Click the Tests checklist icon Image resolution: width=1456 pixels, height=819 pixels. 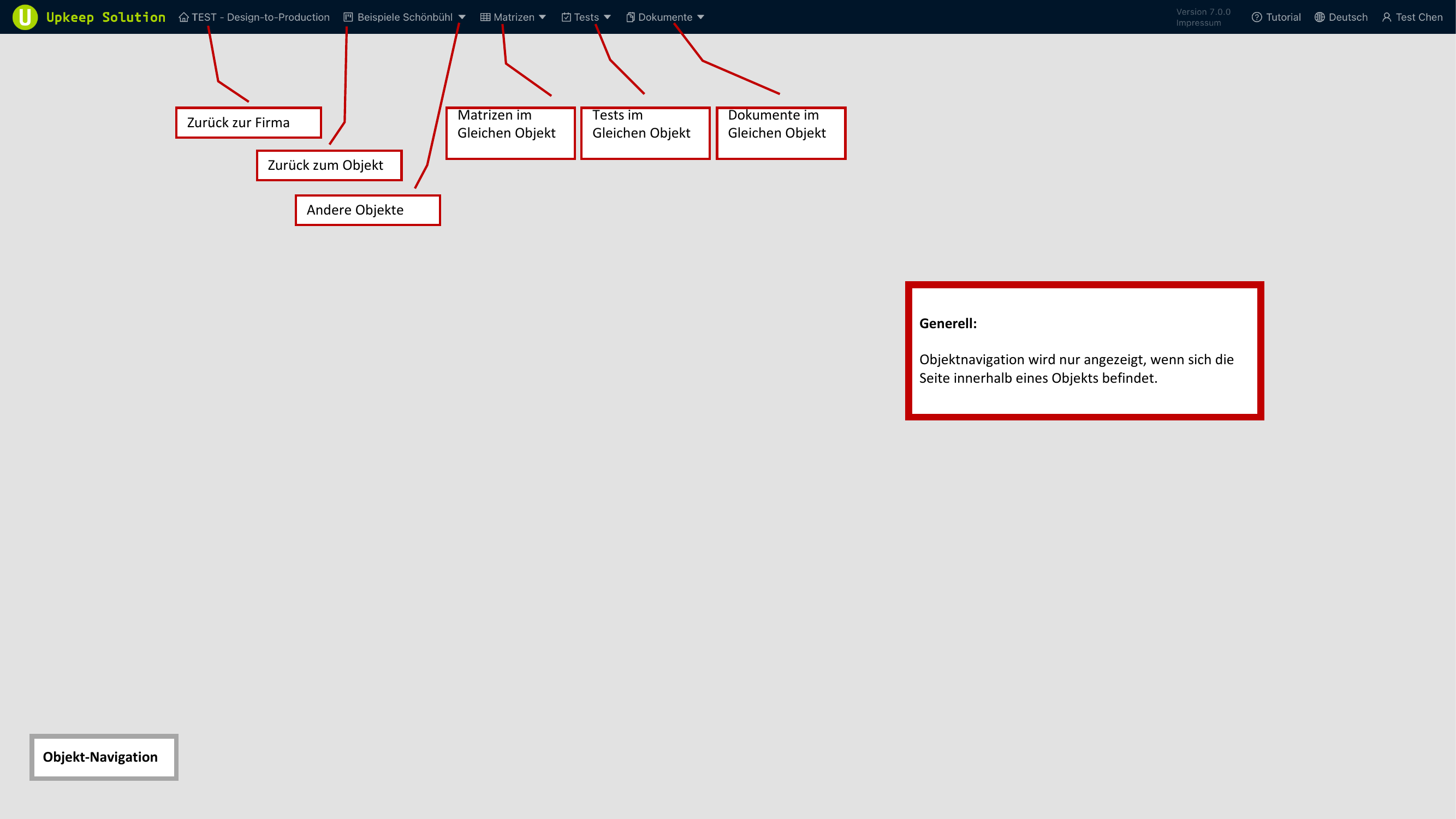point(566,17)
